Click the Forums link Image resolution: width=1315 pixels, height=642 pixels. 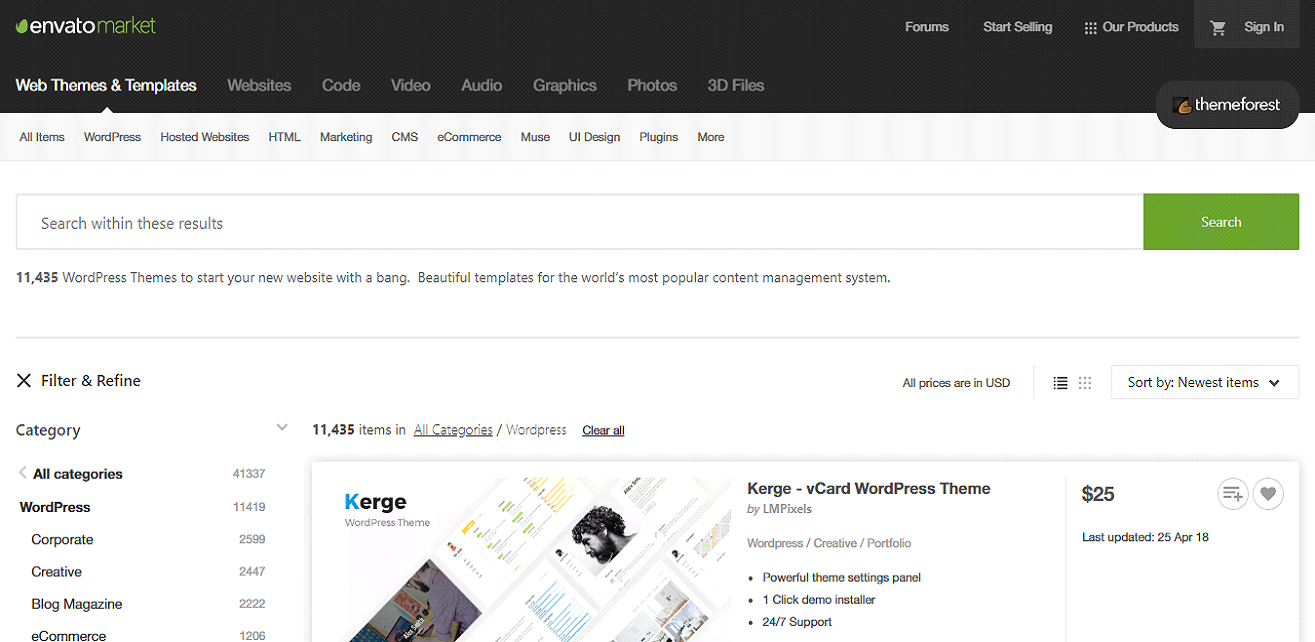927,27
